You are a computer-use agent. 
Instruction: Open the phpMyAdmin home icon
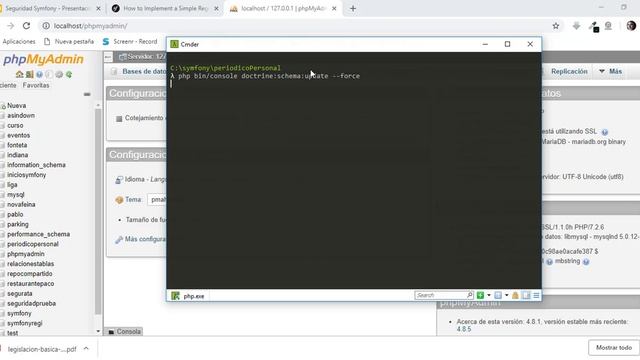coord(19,75)
